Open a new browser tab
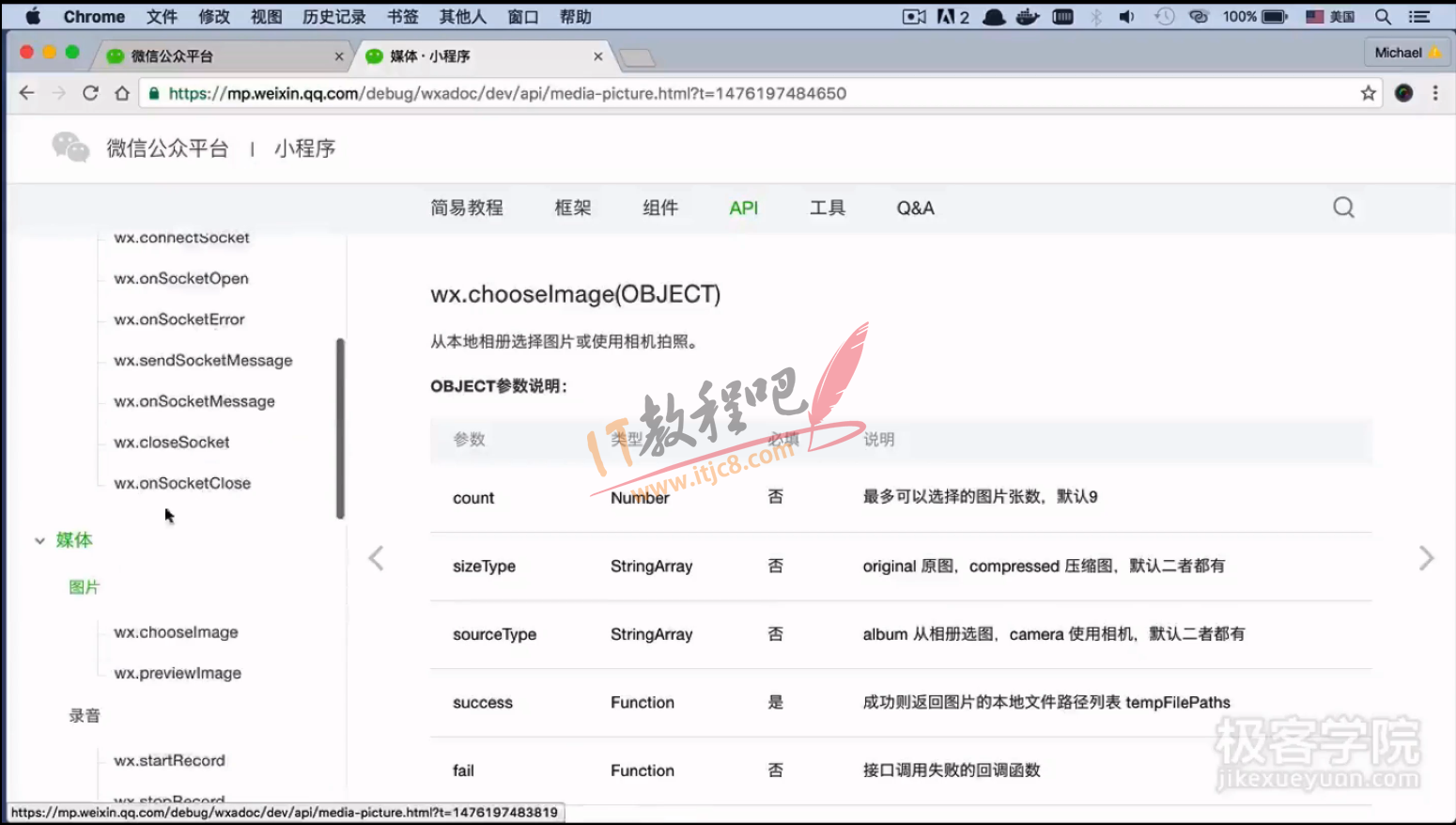1456x825 pixels. [x=638, y=58]
